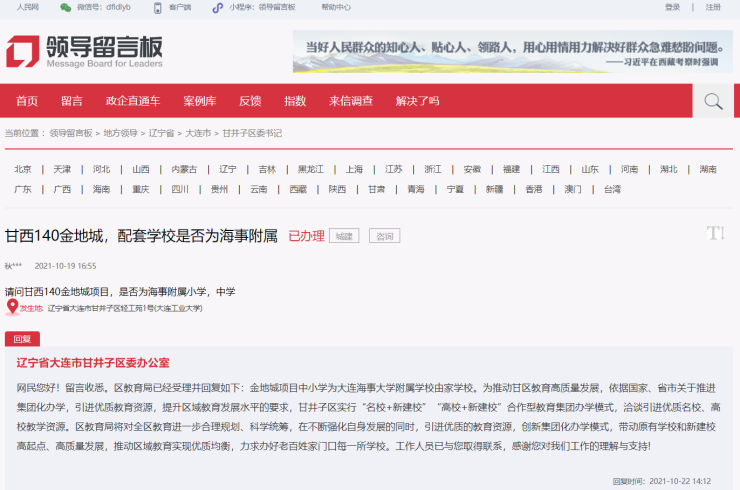This screenshot has width=740, height=490.
Task: Click the 登录 login link
Action: click(x=672, y=8)
